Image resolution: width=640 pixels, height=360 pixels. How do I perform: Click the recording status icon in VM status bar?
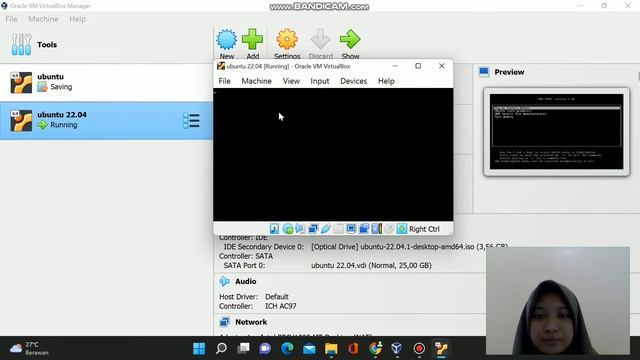[364, 229]
